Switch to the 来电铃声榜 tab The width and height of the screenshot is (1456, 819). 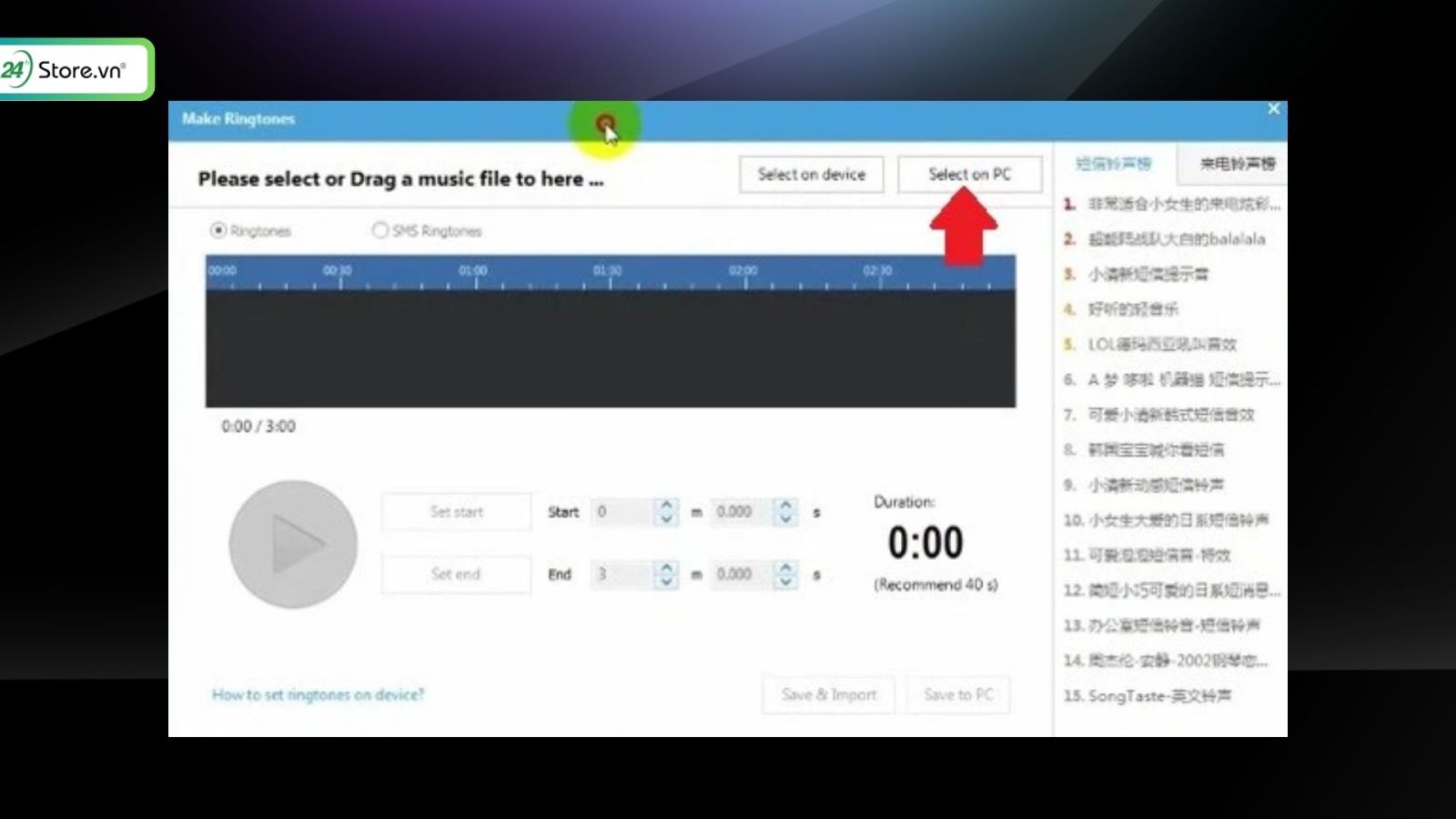pyautogui.click(x=1237, y=164)
